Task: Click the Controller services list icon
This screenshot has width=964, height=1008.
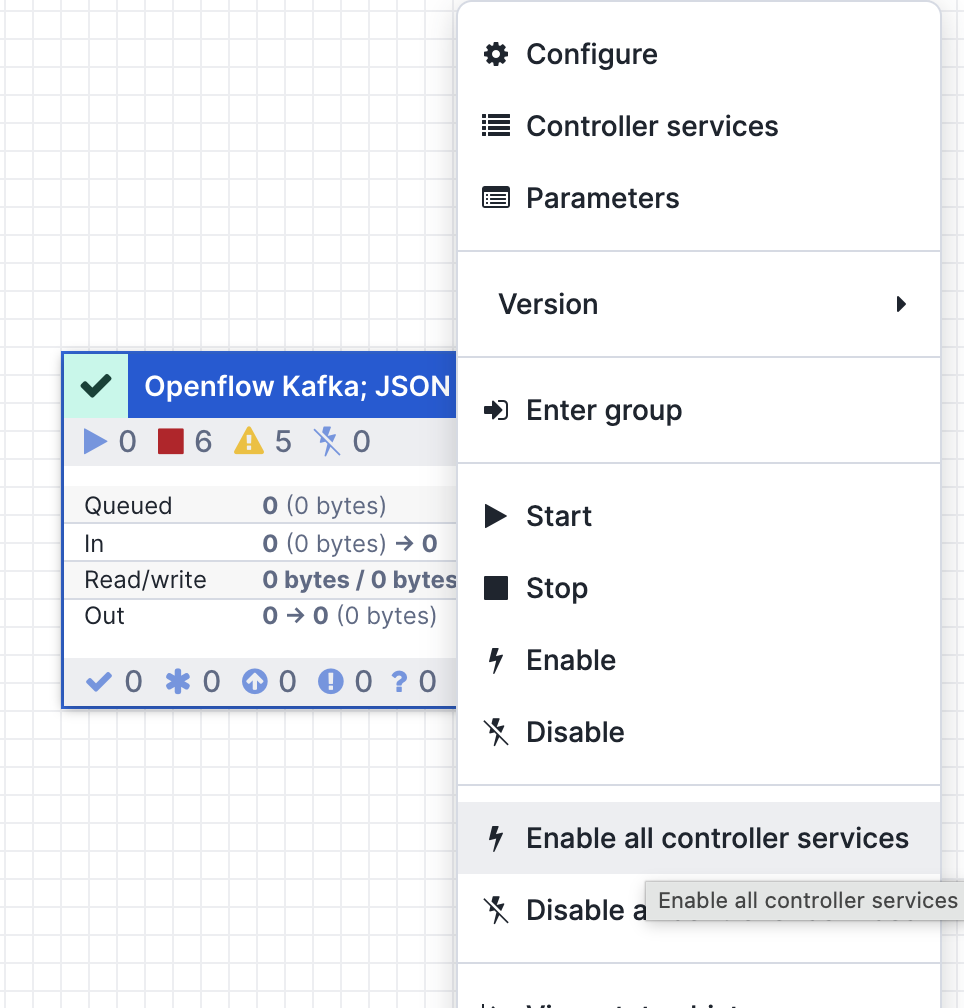Action: pos(495,125)
